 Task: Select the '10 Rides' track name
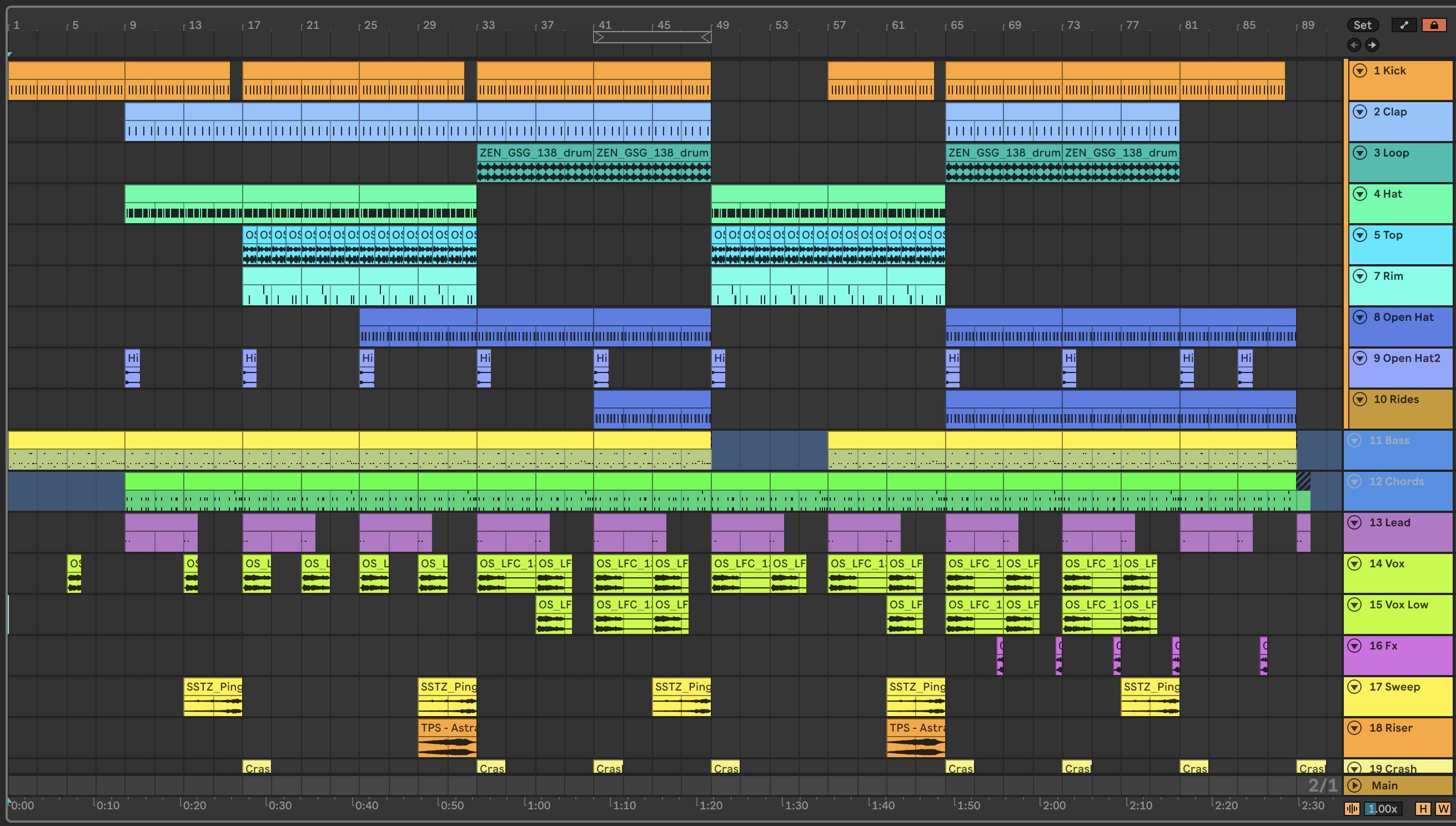pos(1396,399)
